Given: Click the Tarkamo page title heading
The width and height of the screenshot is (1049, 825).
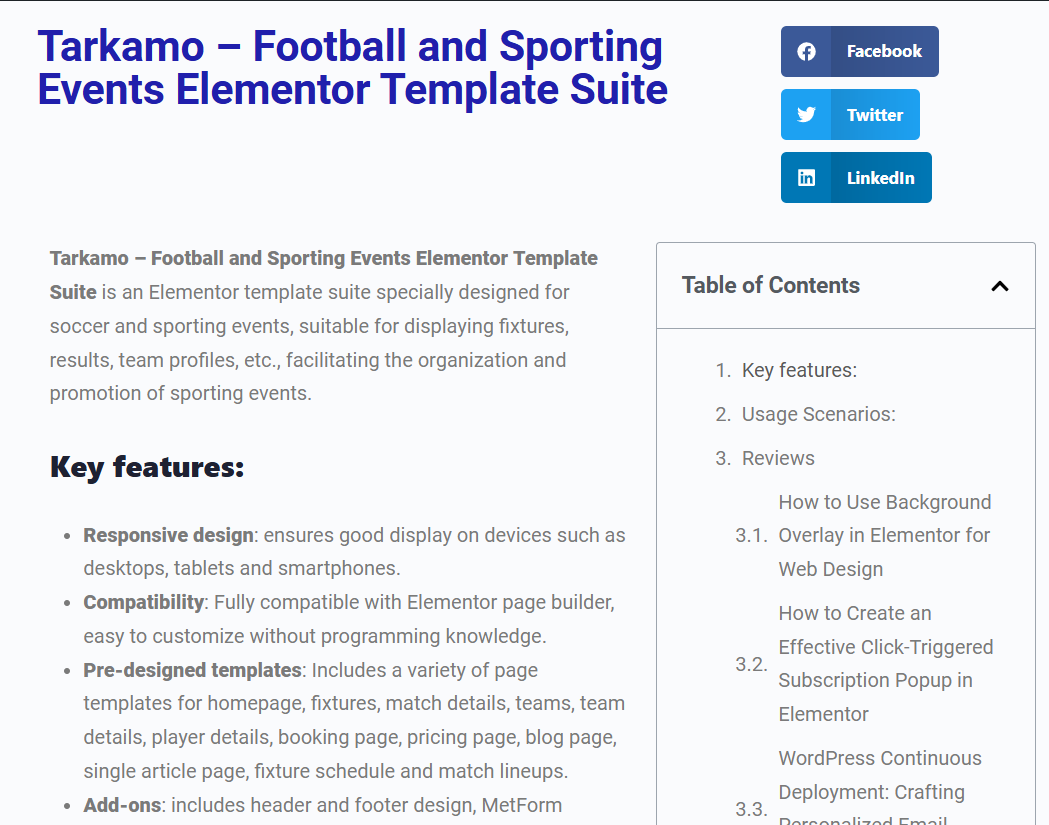Looking at the screenshot, I should (352, 68).
